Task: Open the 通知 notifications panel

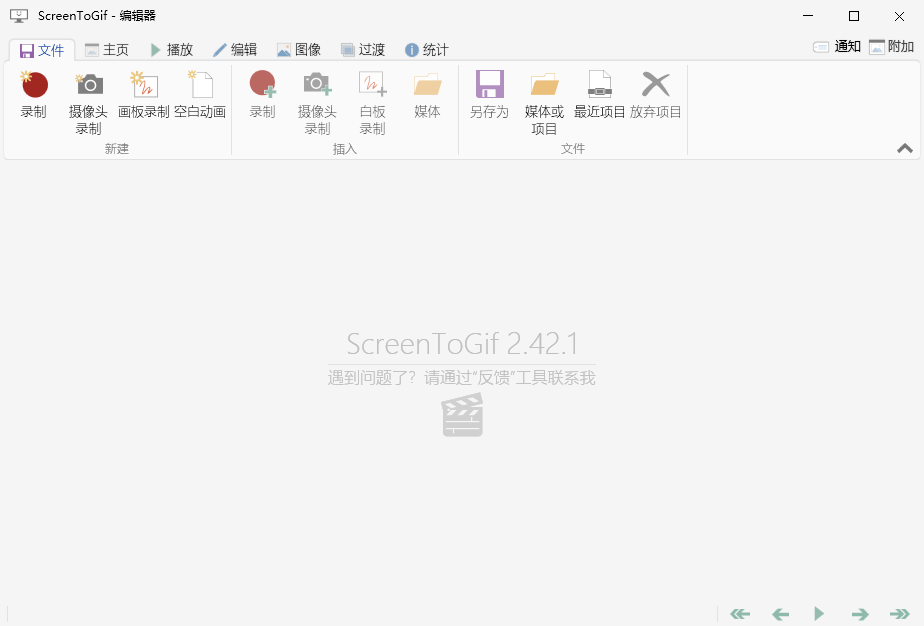Action: click(x=838, y=45)
